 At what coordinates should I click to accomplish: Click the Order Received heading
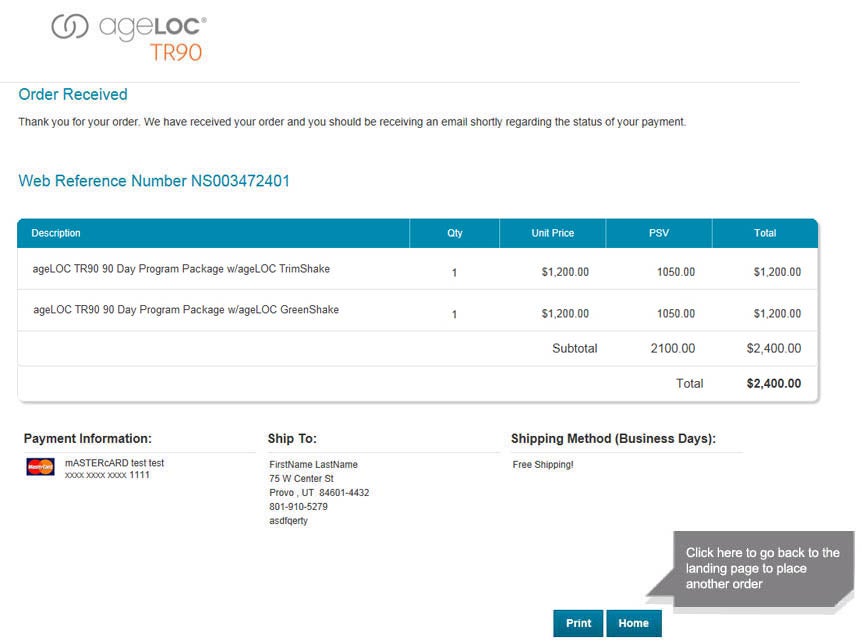pos(73,94)
